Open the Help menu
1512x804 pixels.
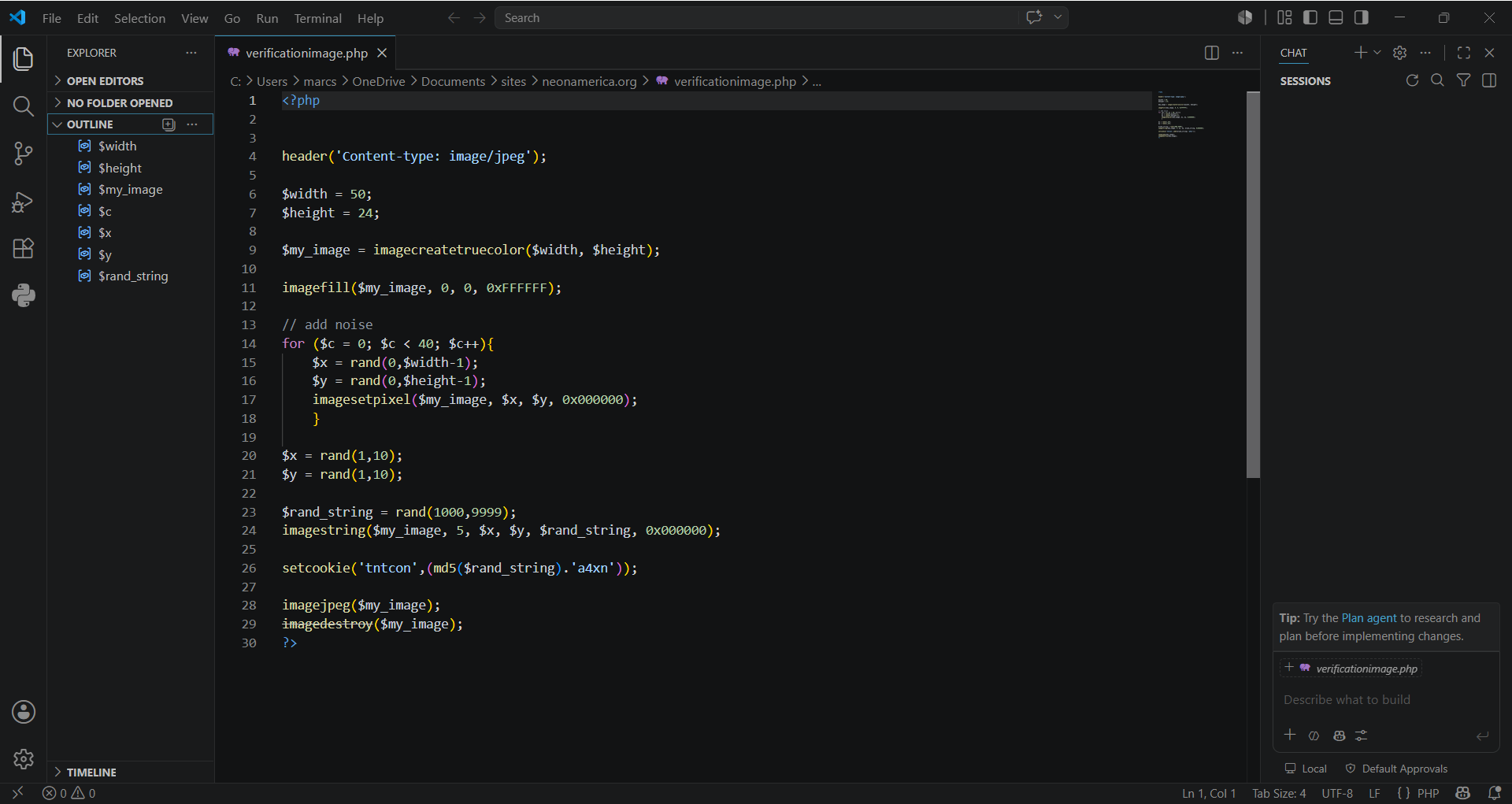370,18
